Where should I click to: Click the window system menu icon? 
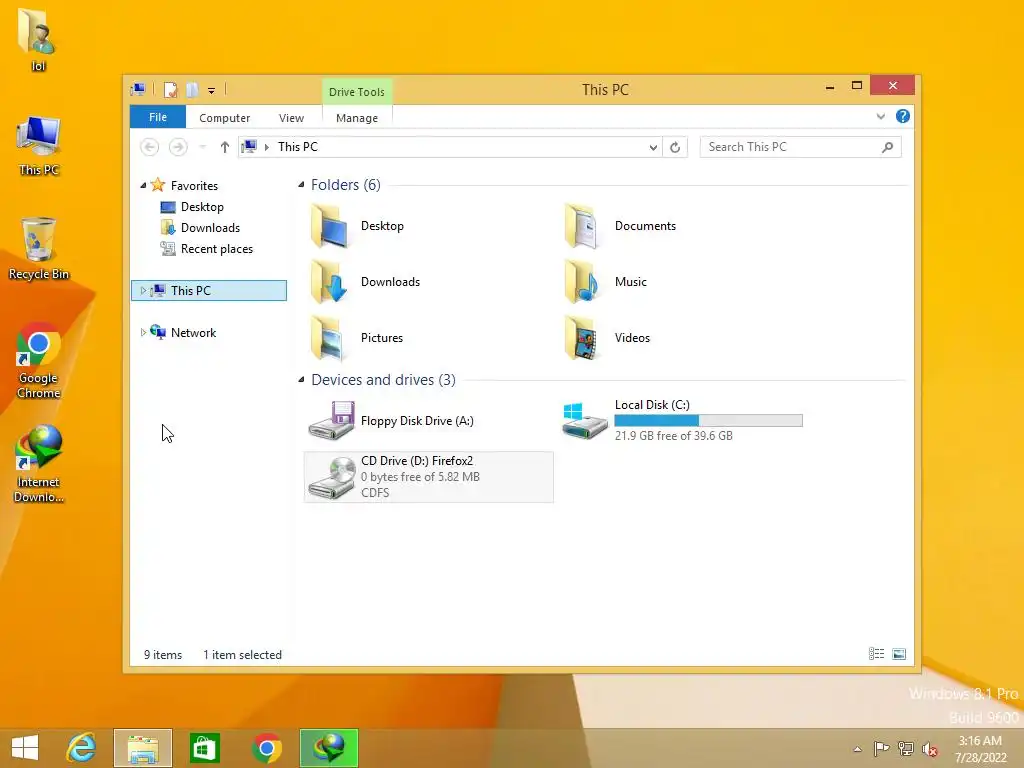[138, 89]
